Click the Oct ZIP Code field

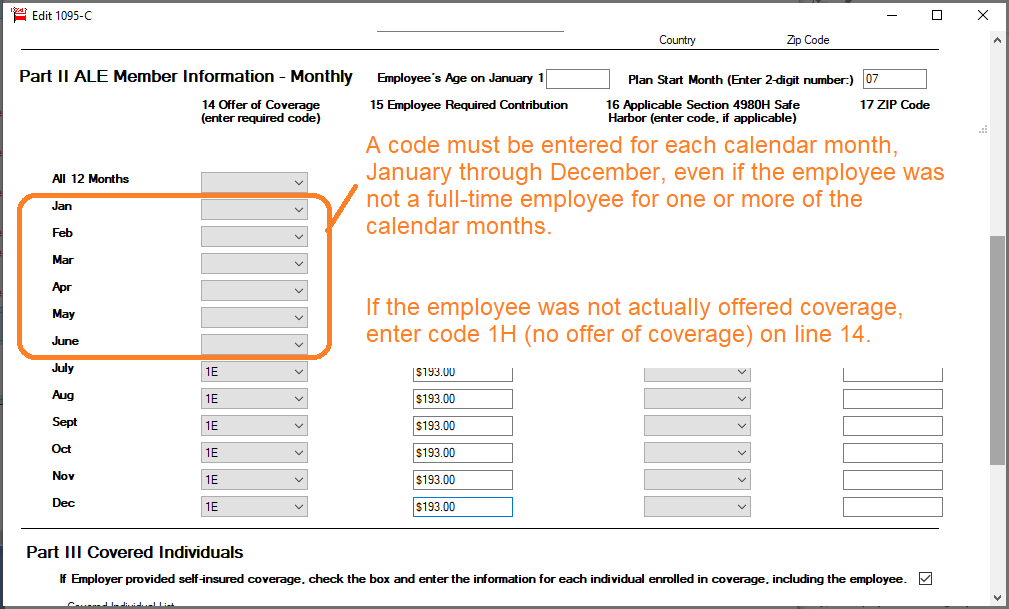click(892, 453)
